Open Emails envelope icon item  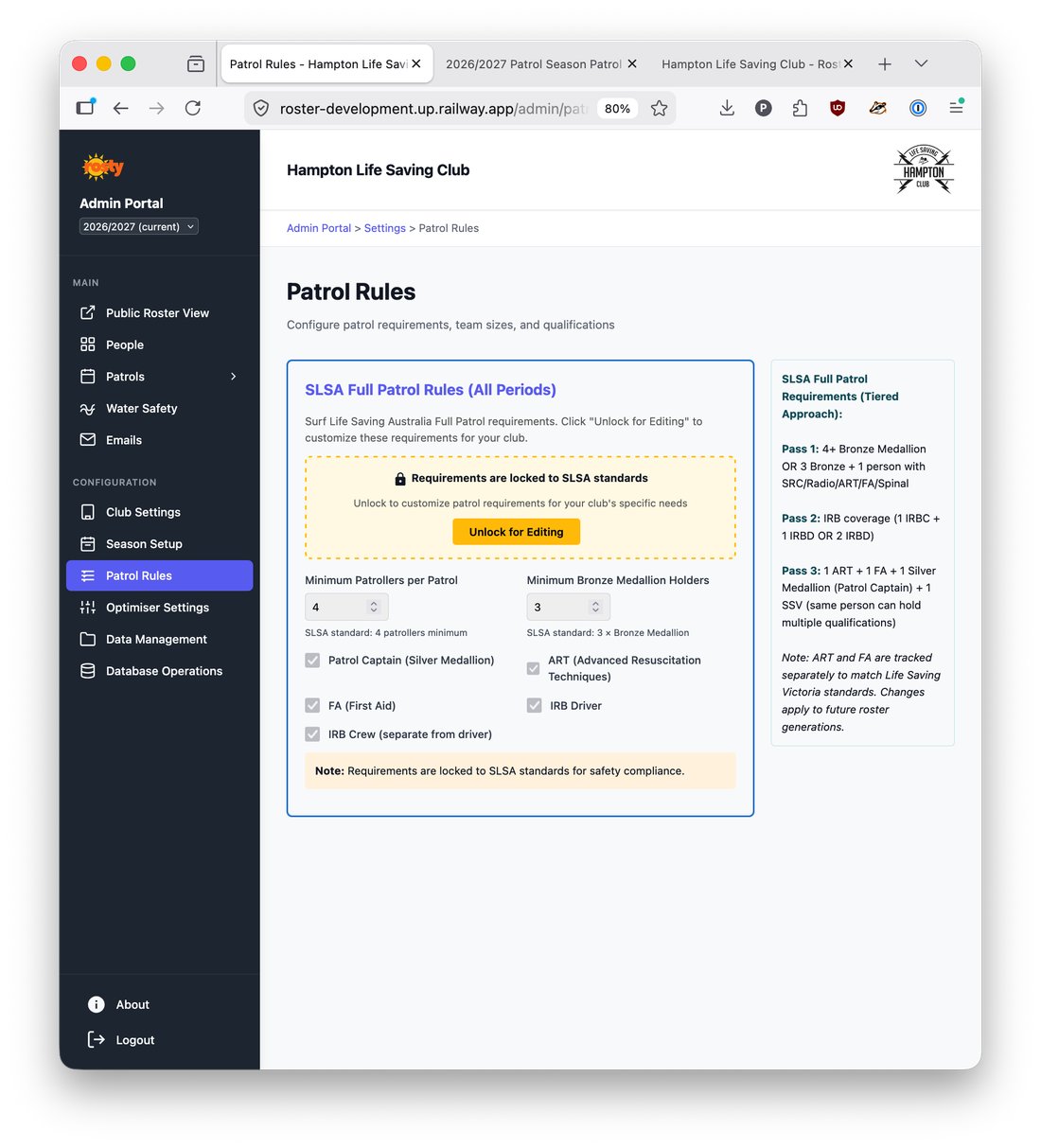pyautogui.click(x=88, y=440)
